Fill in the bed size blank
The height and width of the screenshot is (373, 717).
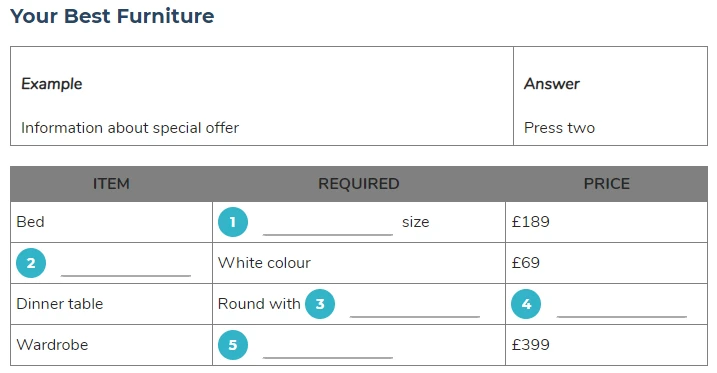tap(328, 226)
